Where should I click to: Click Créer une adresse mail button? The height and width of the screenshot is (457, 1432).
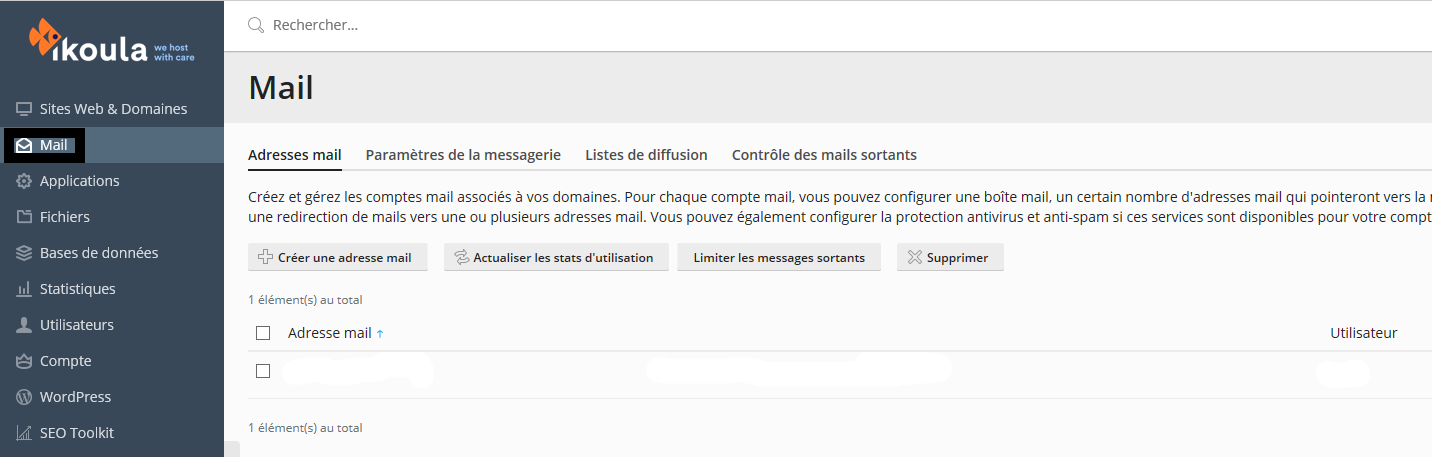pyautogui.click(x=338, y=257)
